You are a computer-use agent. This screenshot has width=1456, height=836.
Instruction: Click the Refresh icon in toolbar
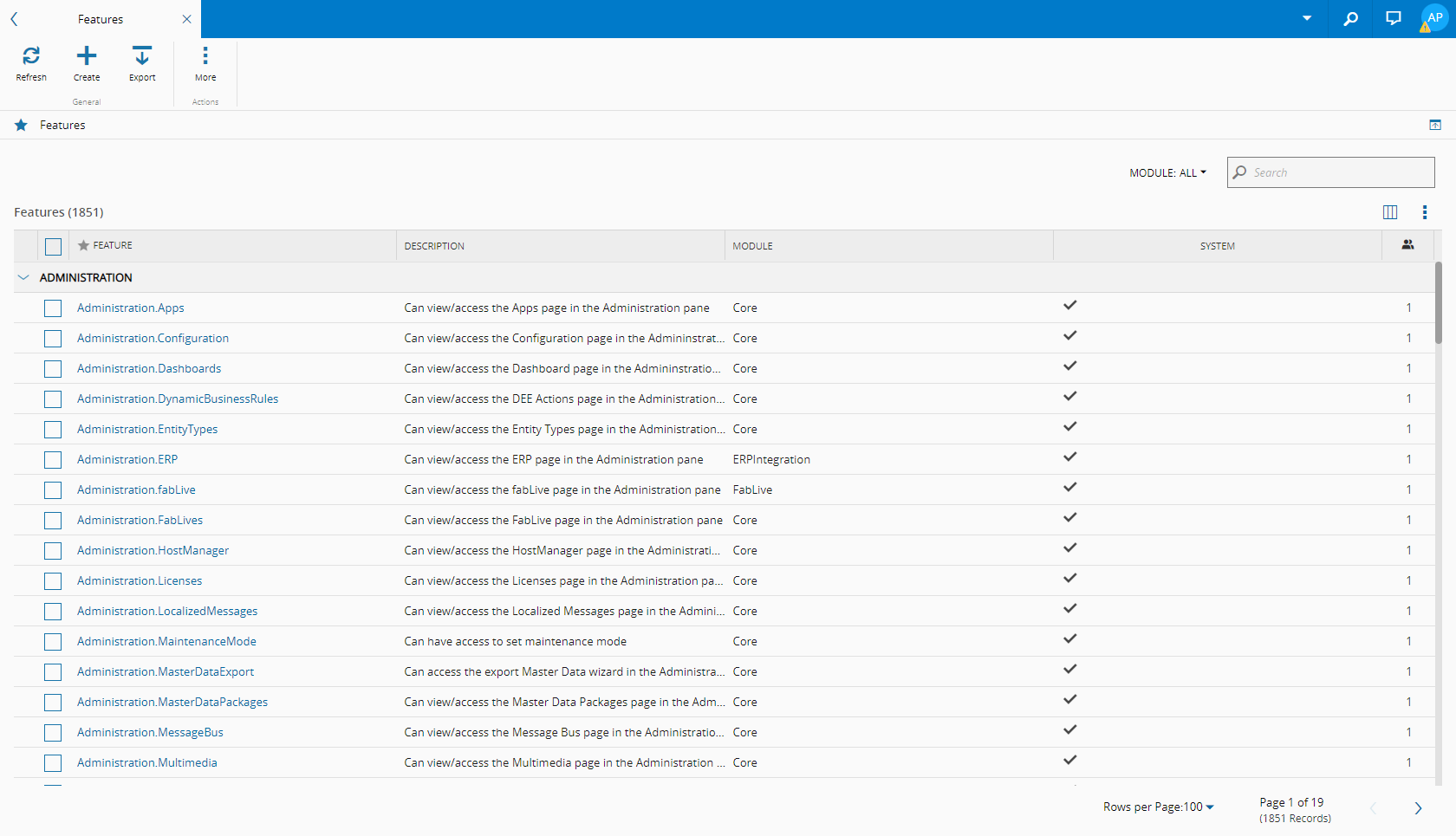pyautogui.click(x=31, y=56)
